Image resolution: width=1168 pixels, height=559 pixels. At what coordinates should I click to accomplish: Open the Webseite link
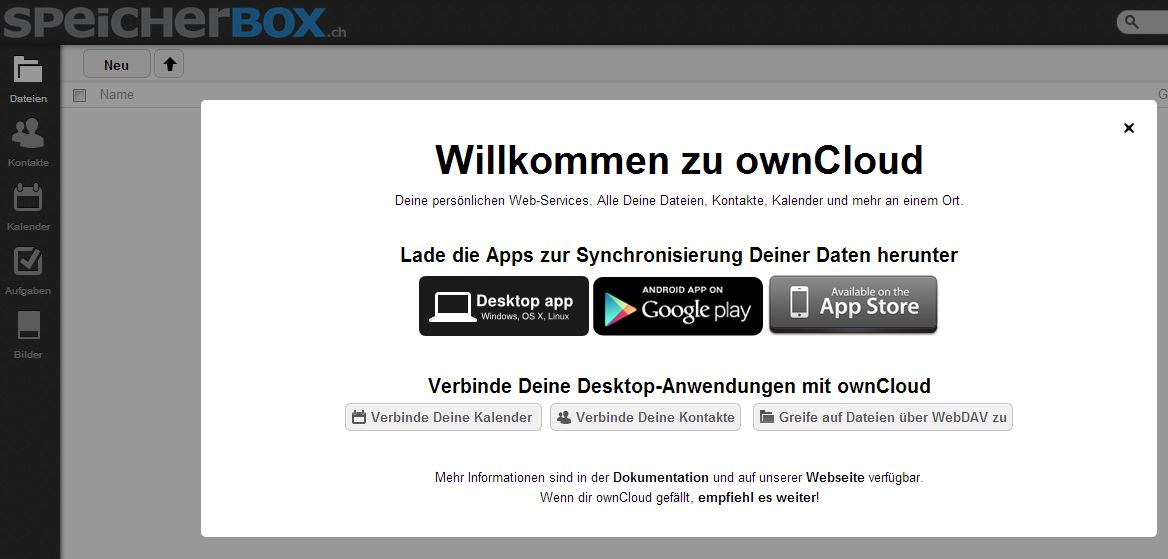[x=835, y=478]
